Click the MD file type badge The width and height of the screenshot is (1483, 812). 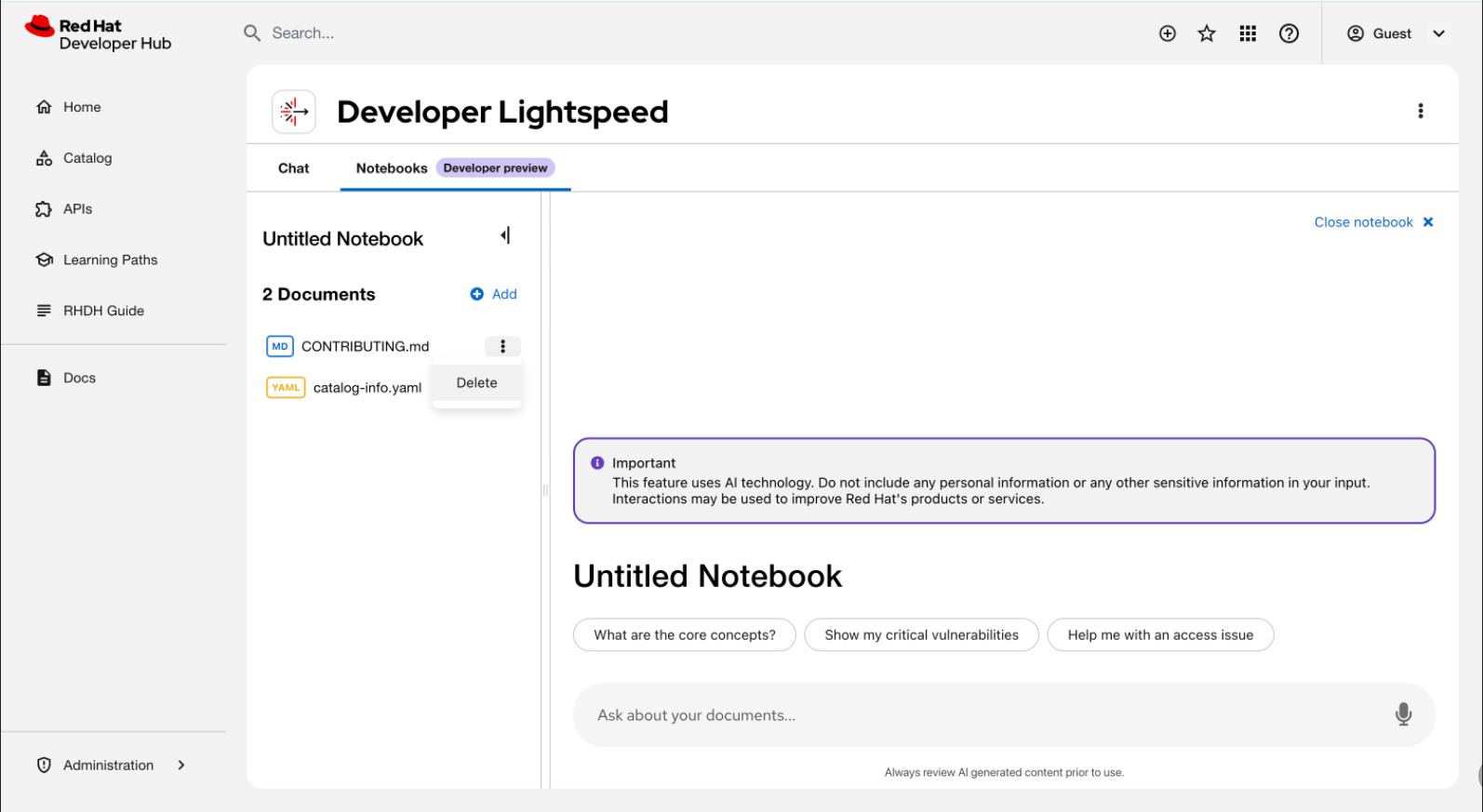280,346
